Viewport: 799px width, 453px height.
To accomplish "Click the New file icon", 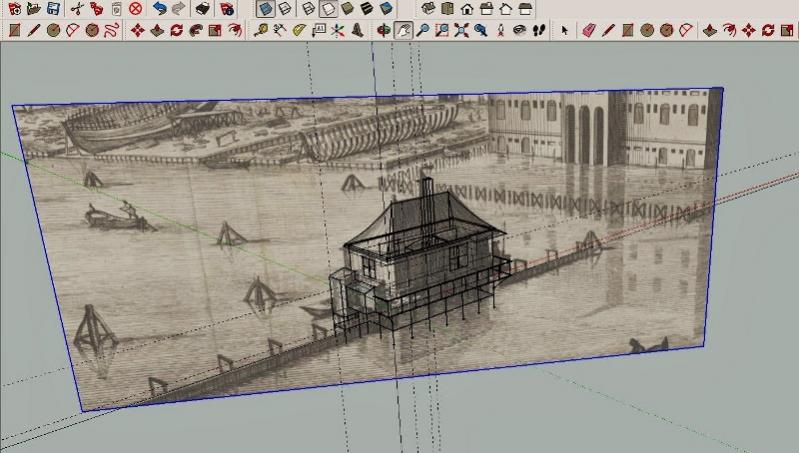I will [15, 8].
